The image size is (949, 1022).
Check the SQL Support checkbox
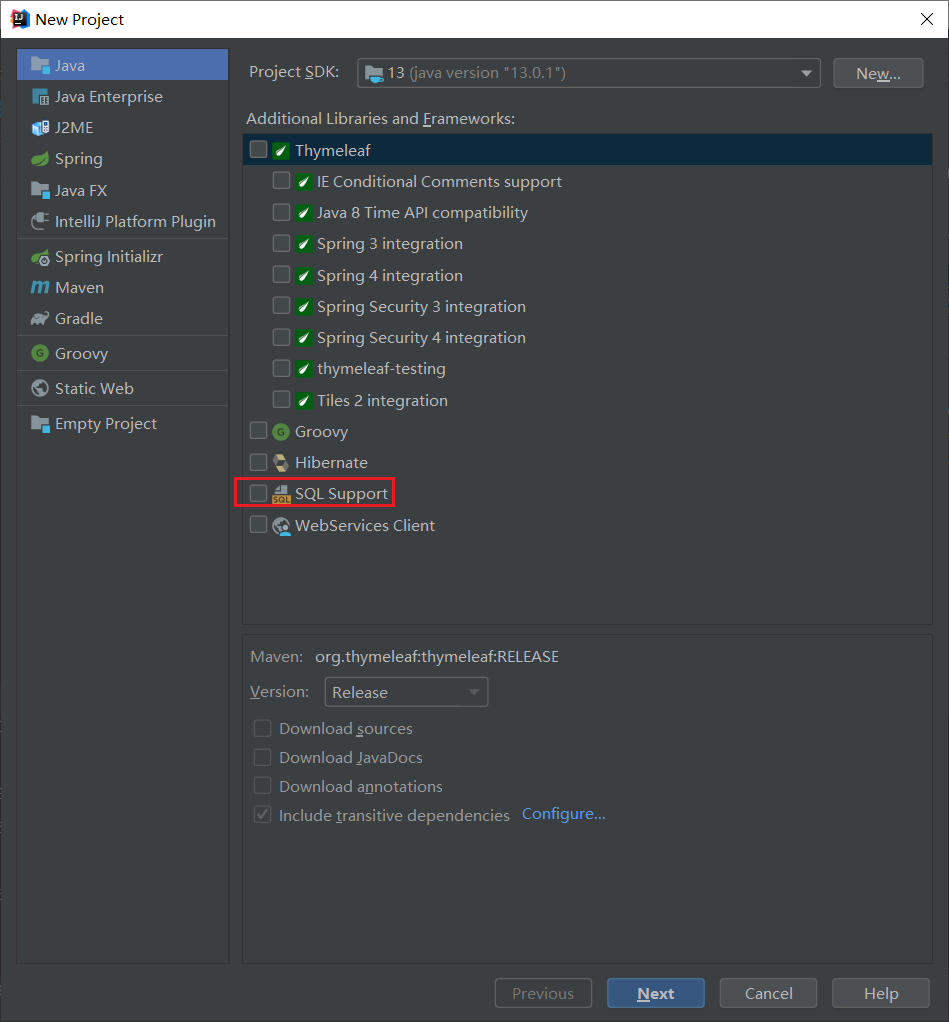coord(259,493)
